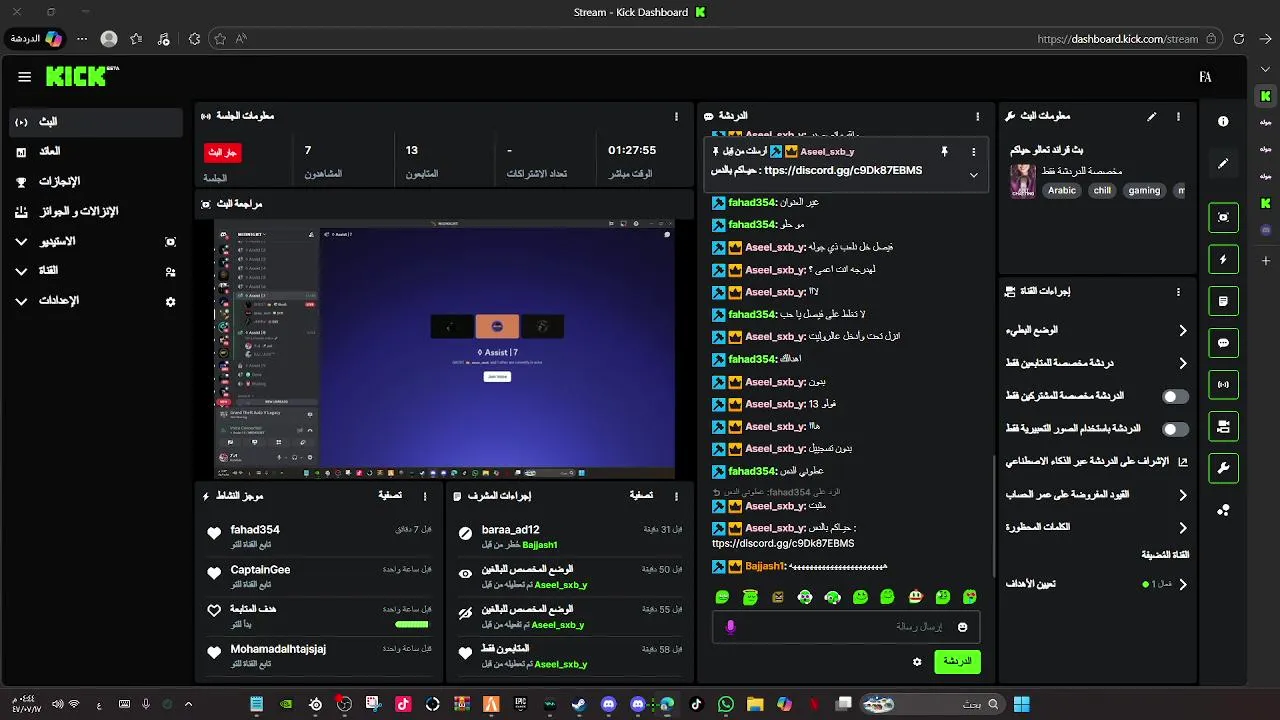
Task: Open the channel actions panel three-dot menu
Action: click(1178, 292)
